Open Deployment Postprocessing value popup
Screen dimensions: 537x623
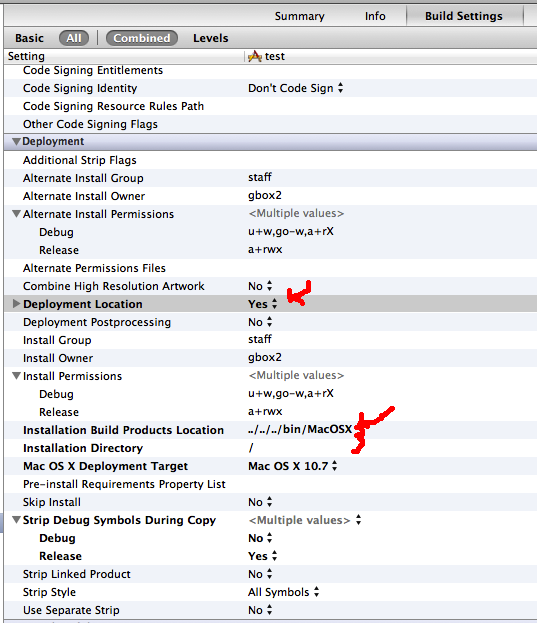click(x=260, y=322)
